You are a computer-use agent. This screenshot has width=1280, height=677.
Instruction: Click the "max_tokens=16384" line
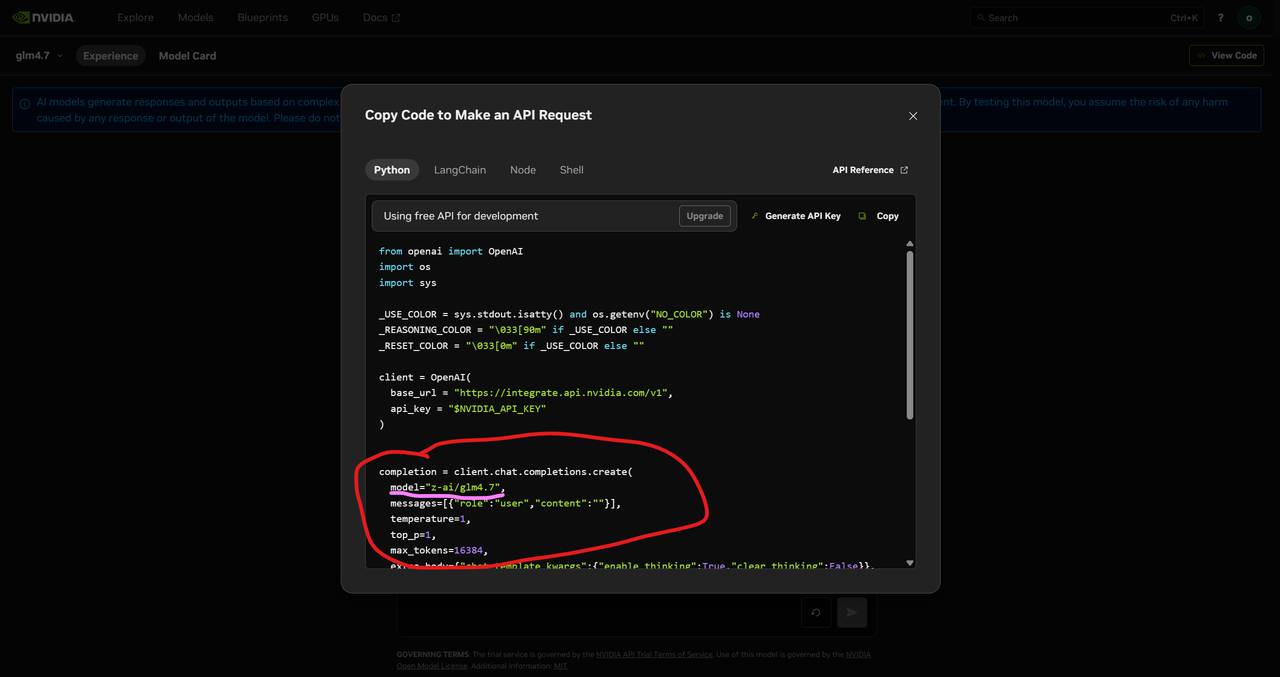click(x=439, y=551)
